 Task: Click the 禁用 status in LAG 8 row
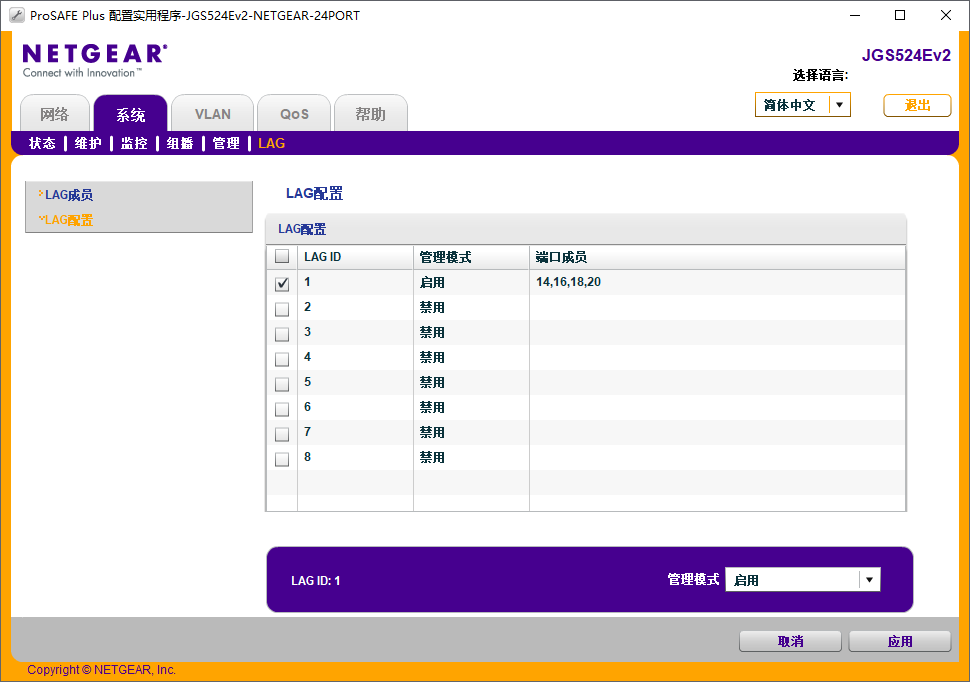pyautogui.click(x=432, y=457)
